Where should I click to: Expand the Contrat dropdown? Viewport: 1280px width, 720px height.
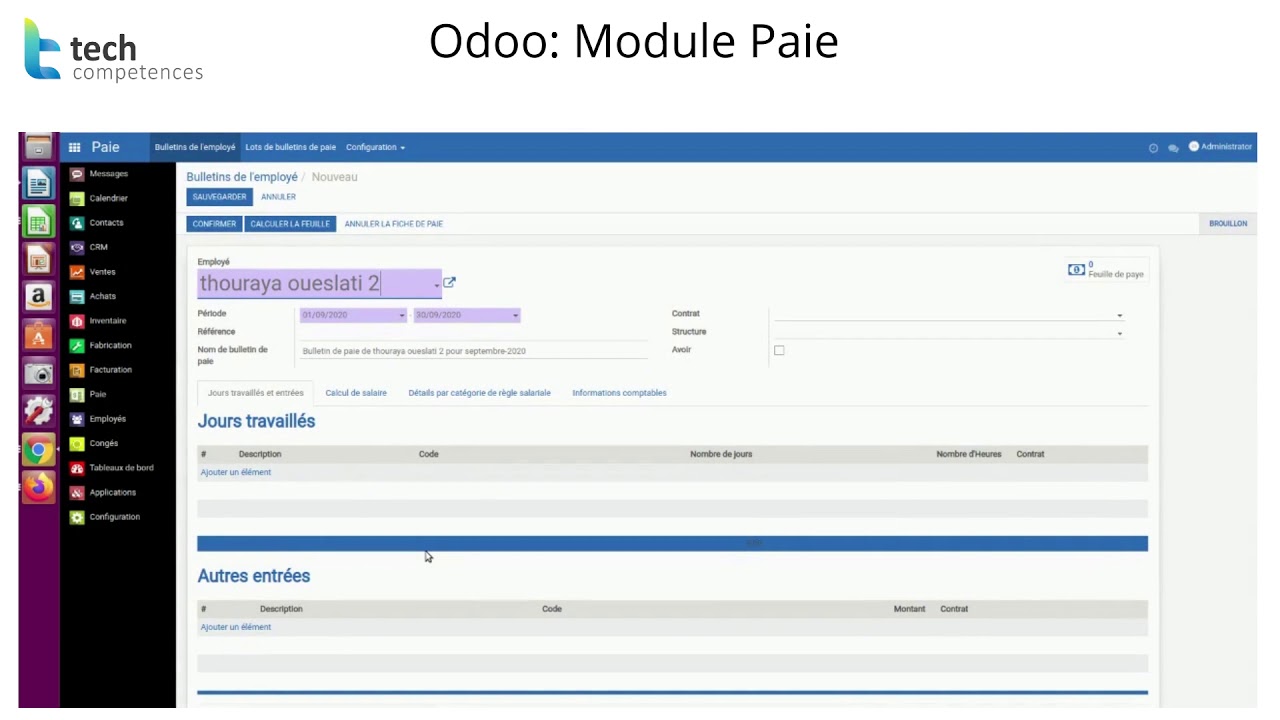[1120, 316]
